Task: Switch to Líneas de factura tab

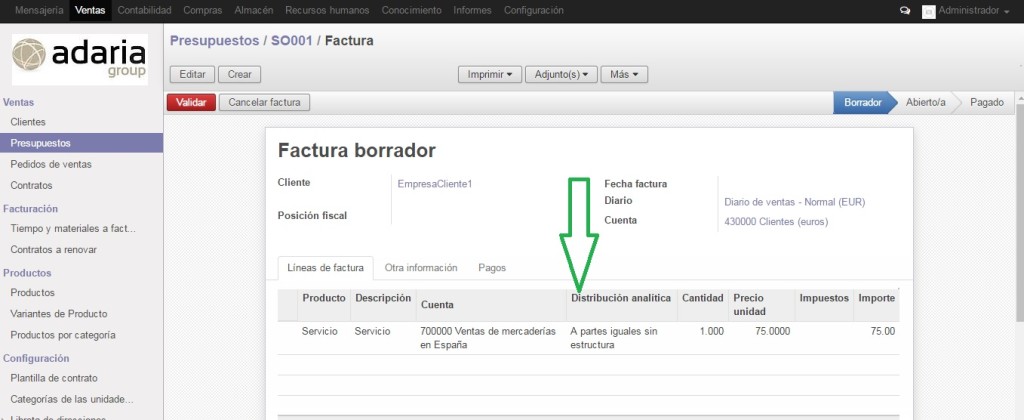Action: (325, 268)
